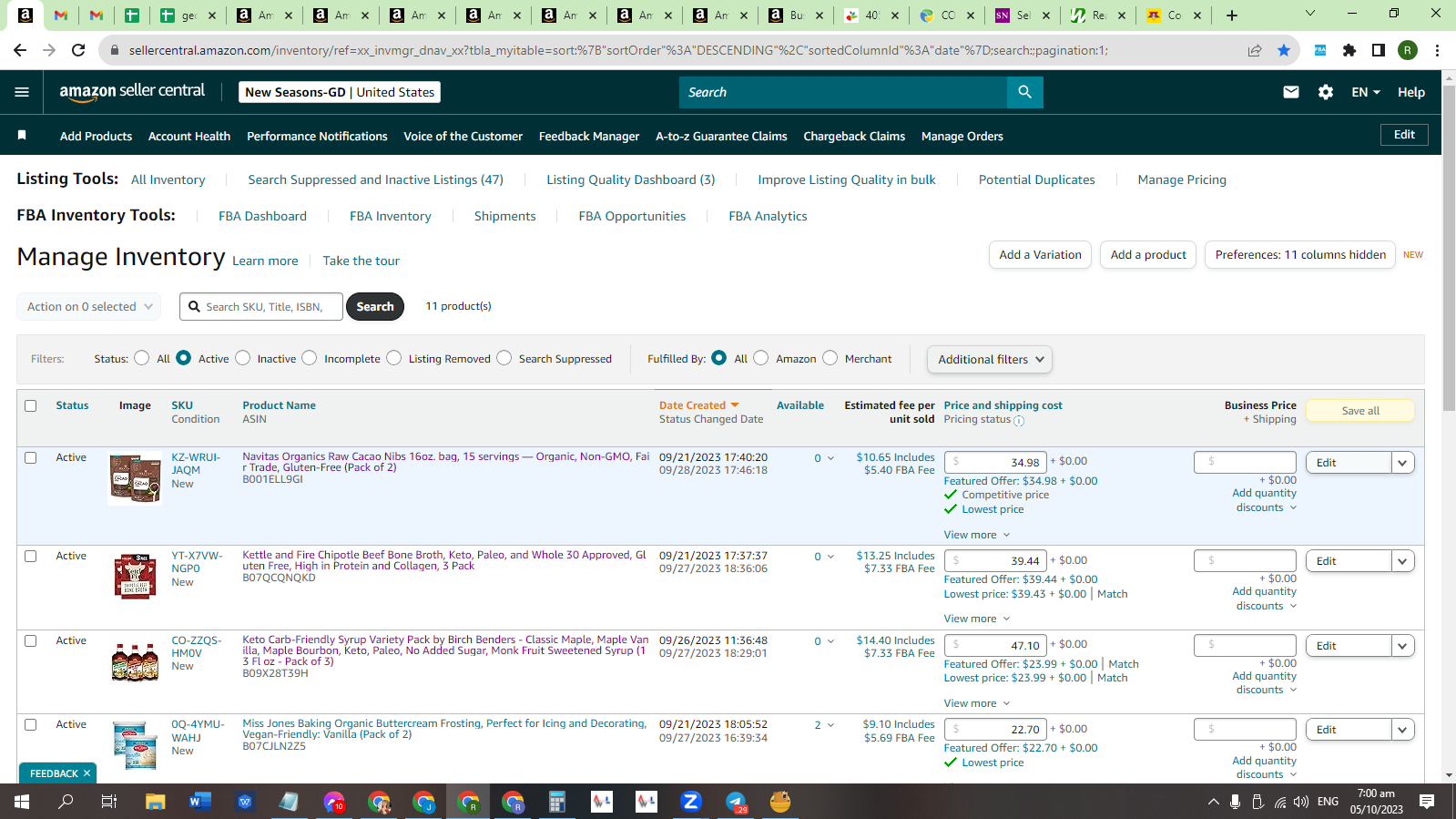Click the Amazon Seller Central logo
Viewport: 1456px width, 819px height.
pos(132,91)
